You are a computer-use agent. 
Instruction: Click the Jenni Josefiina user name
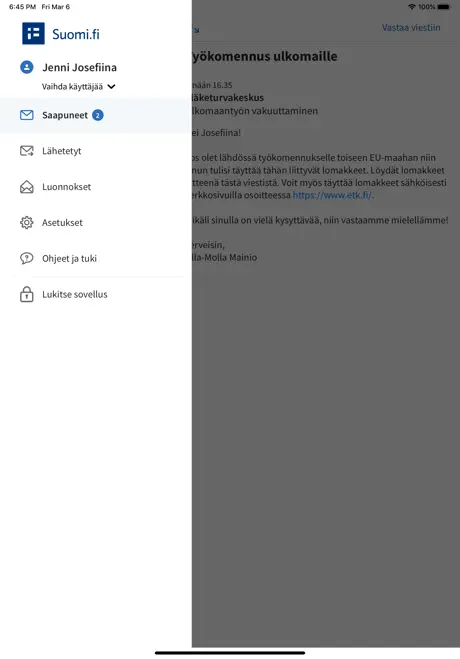point(79,67)
